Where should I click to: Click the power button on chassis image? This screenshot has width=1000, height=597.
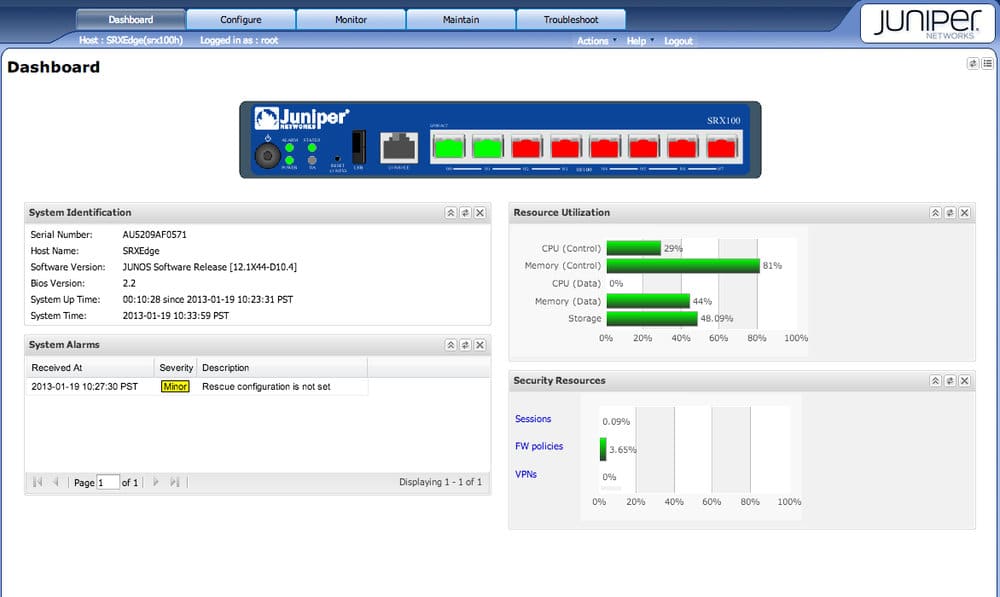[x=268, y=156]
